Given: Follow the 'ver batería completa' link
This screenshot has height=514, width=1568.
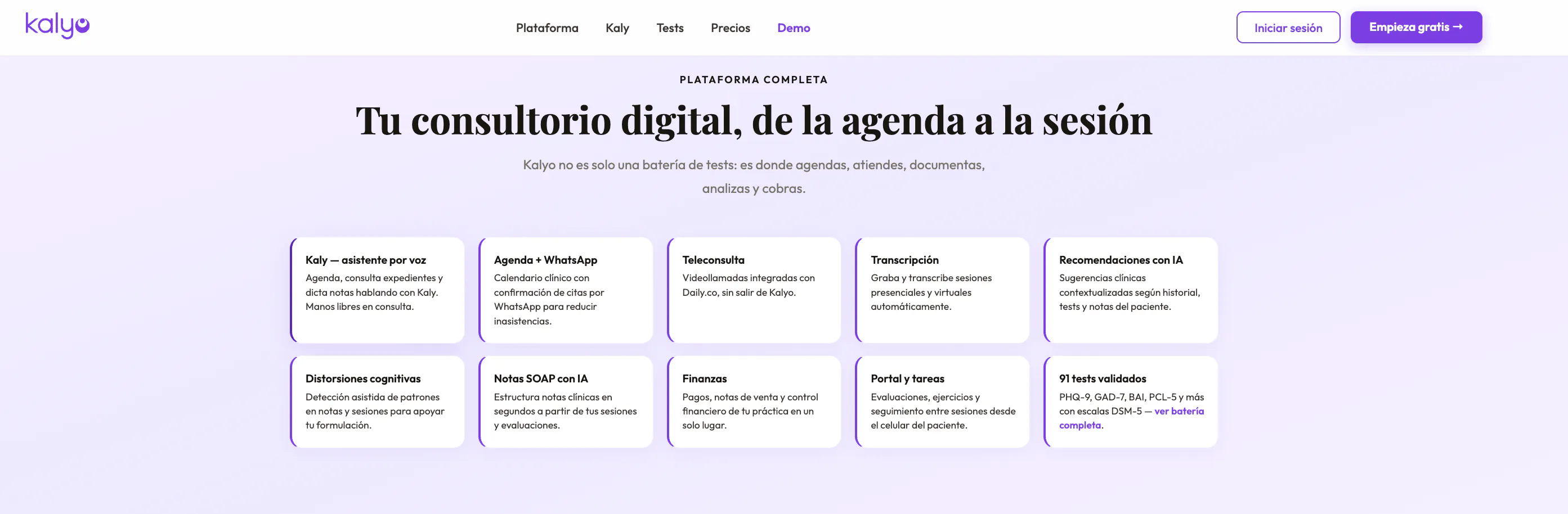Looking at the screenshot, I should [x=1131, y=418].
